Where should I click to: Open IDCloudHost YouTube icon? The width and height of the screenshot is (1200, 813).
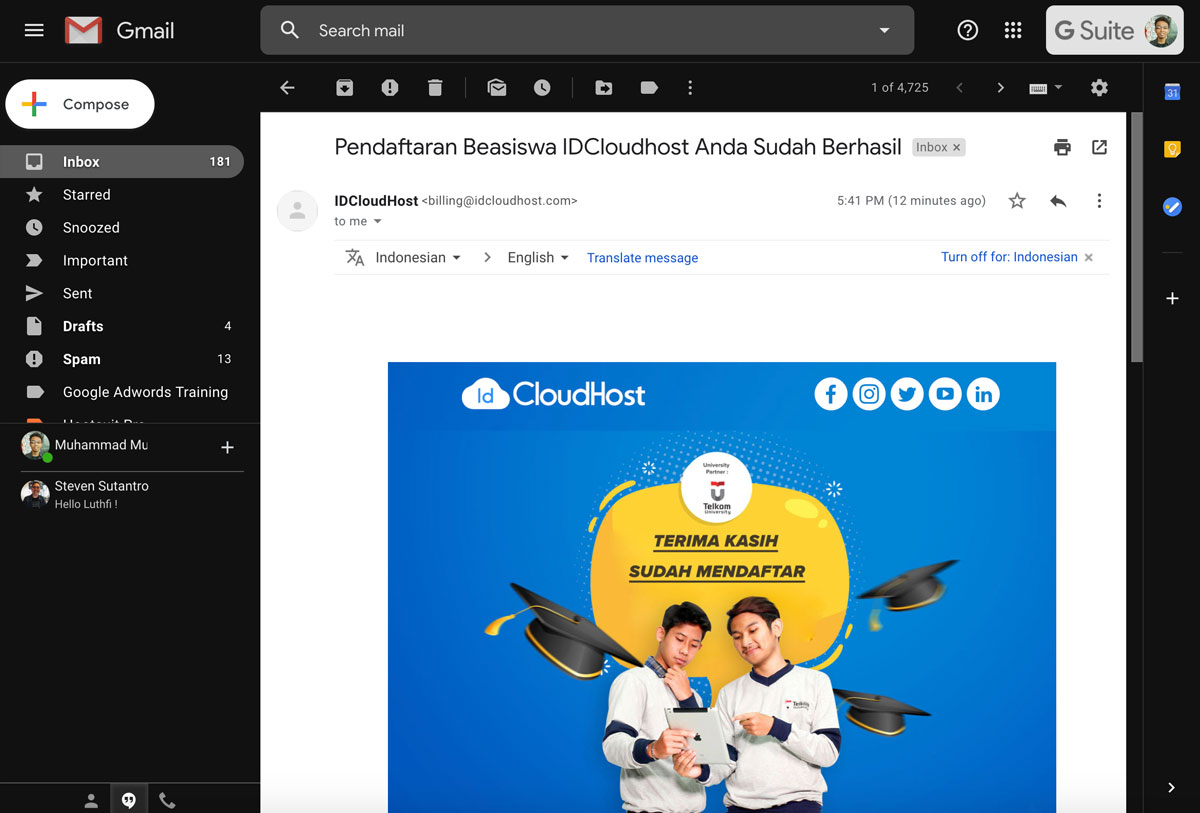(x=945, y=394)
